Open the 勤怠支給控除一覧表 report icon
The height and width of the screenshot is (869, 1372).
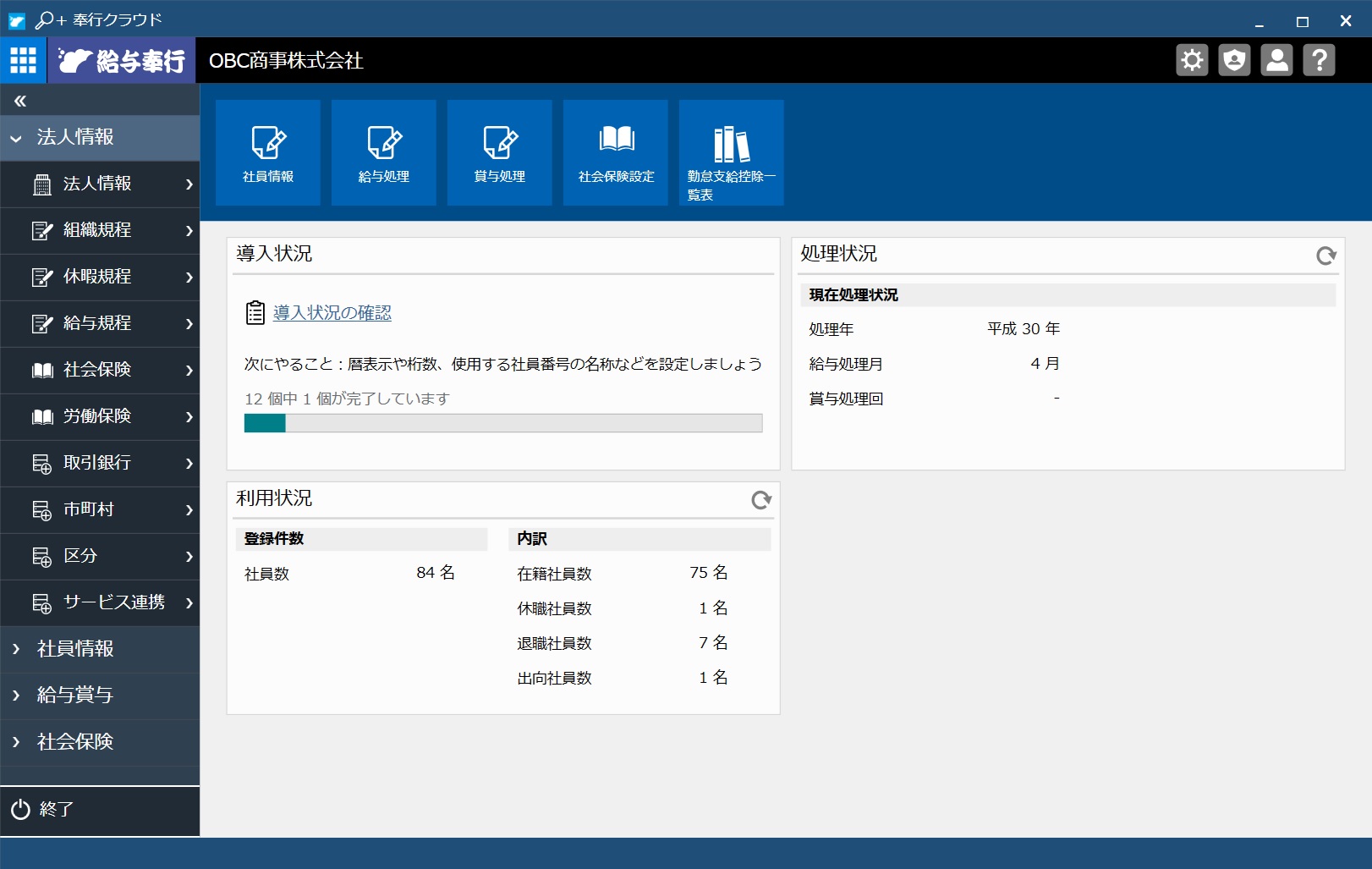click(x=731, y=144)
